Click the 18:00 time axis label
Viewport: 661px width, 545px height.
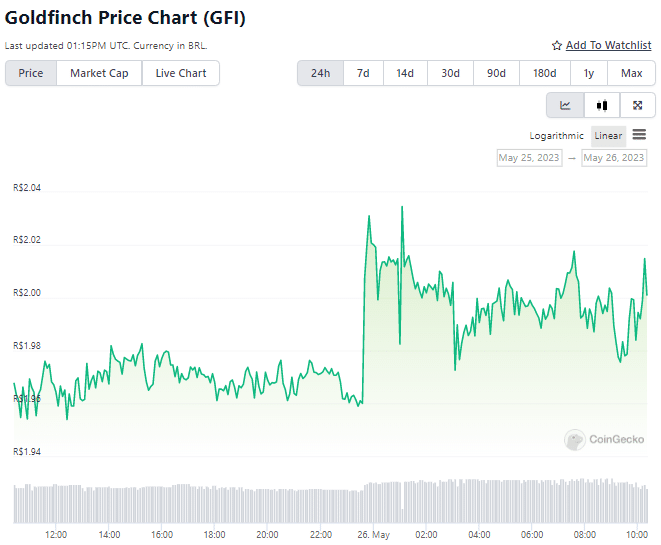215,535
